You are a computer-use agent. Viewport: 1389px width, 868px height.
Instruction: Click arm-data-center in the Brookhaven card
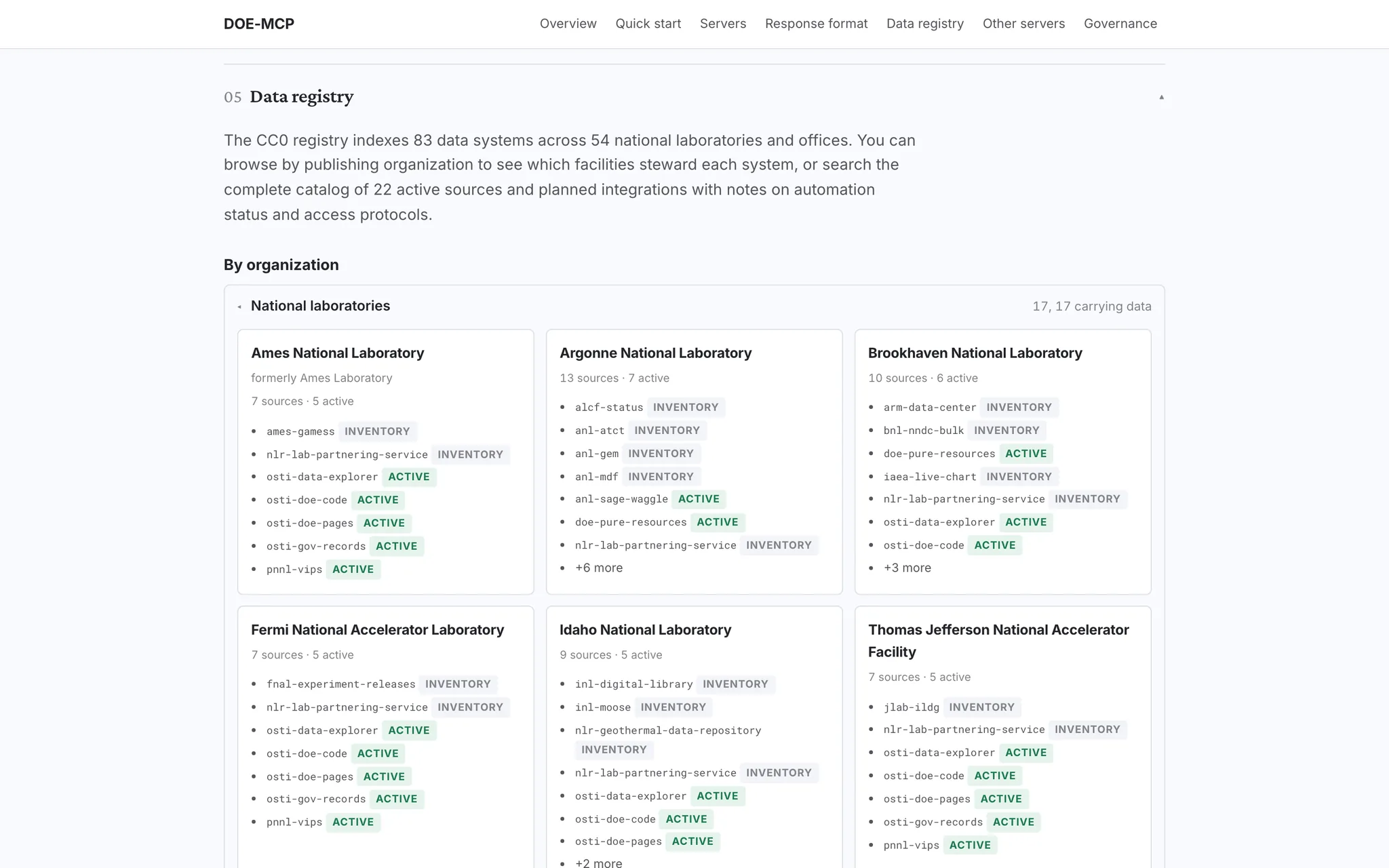click(930, 408)
